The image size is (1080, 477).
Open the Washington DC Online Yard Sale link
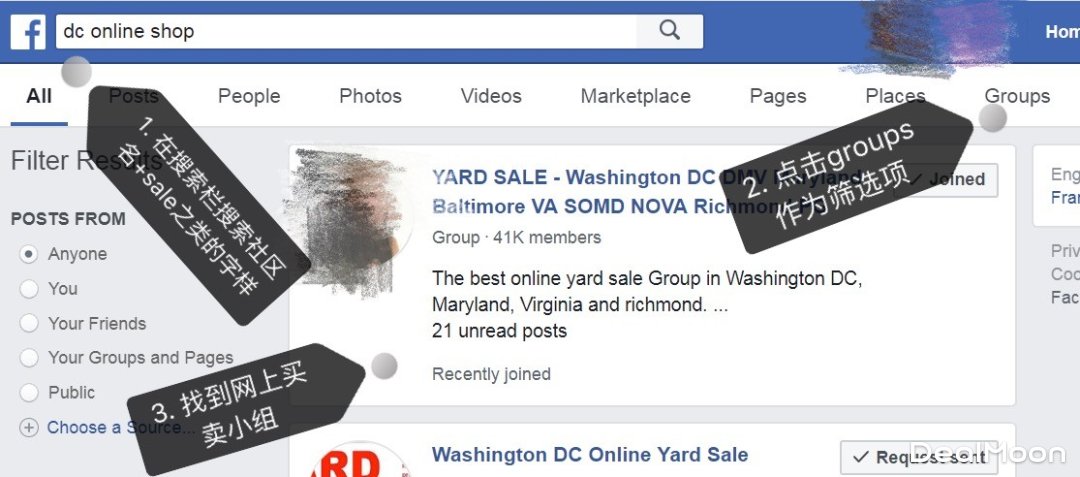[590, 455]
